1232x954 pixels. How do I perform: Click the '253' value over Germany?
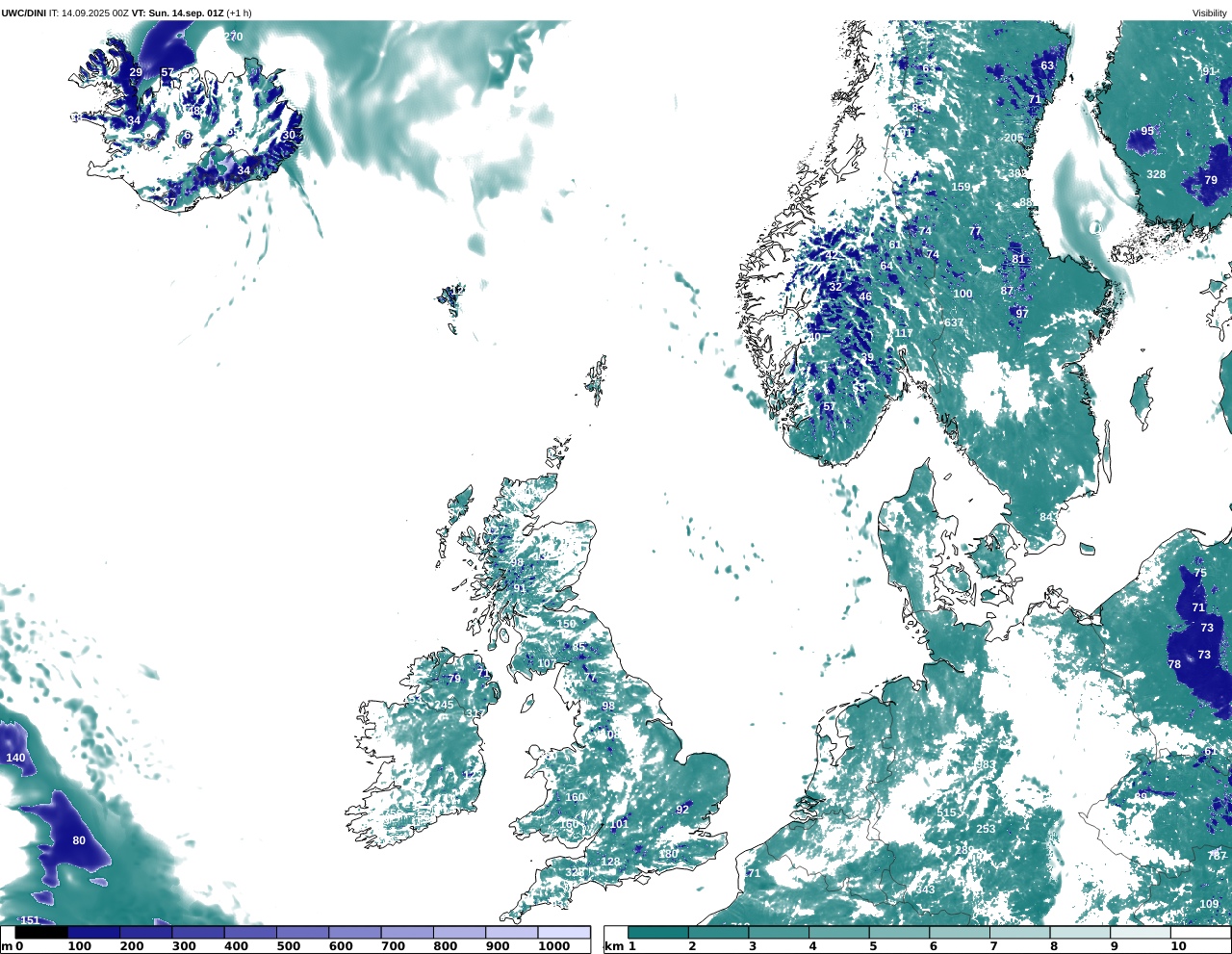(986, 829)
